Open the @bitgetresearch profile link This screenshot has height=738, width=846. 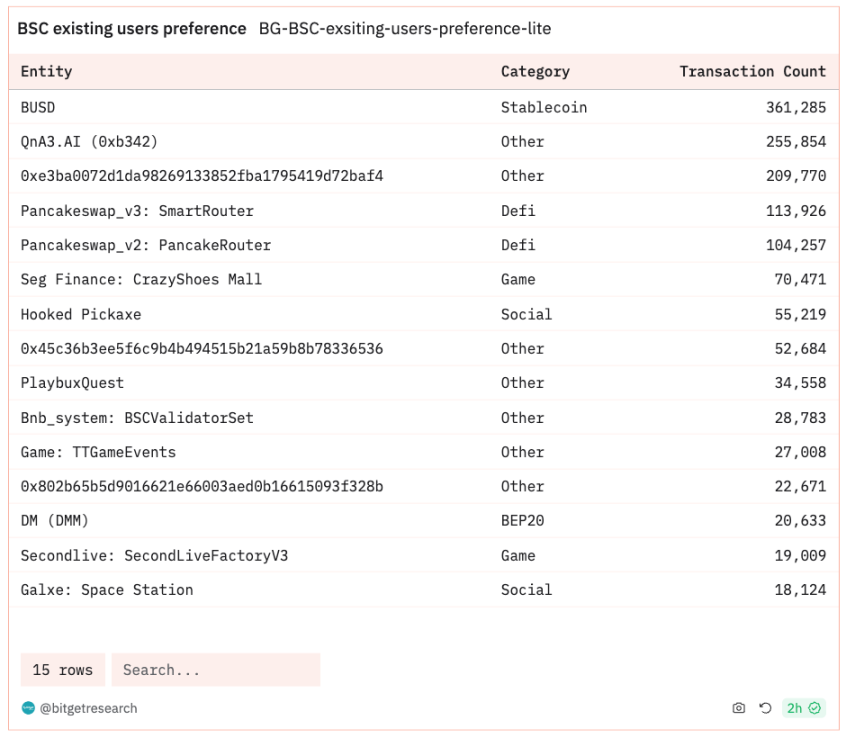[88, 708]
